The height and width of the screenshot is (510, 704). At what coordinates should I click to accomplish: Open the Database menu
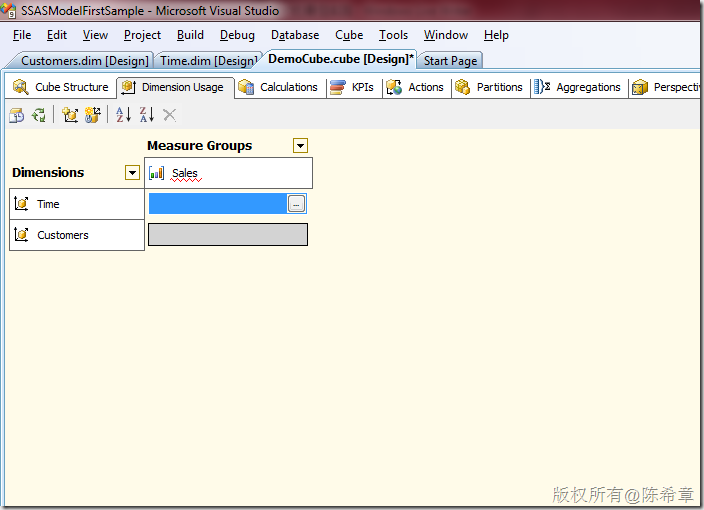click(295, 35)
